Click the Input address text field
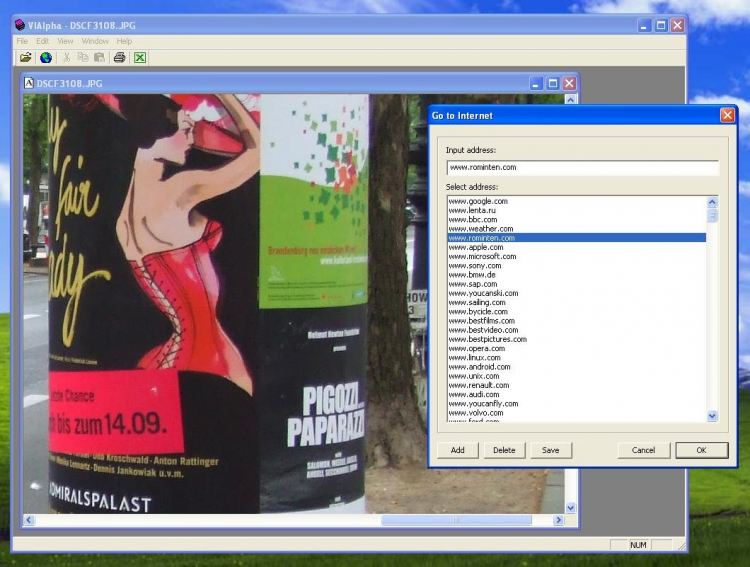750x567 pixels. pyautogui.click(x=581, y=168)
